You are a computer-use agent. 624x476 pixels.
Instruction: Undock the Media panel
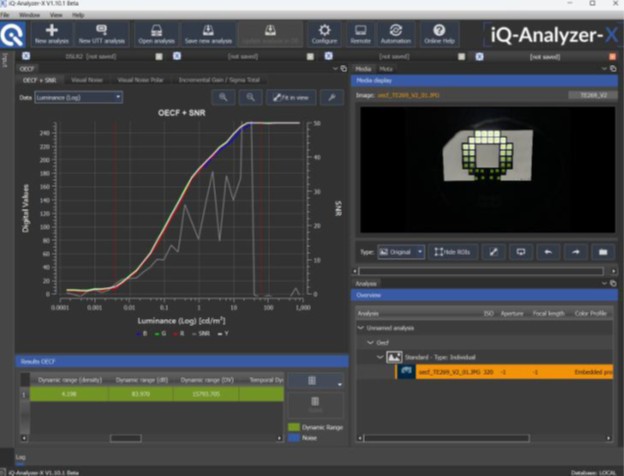coord(613,68)
